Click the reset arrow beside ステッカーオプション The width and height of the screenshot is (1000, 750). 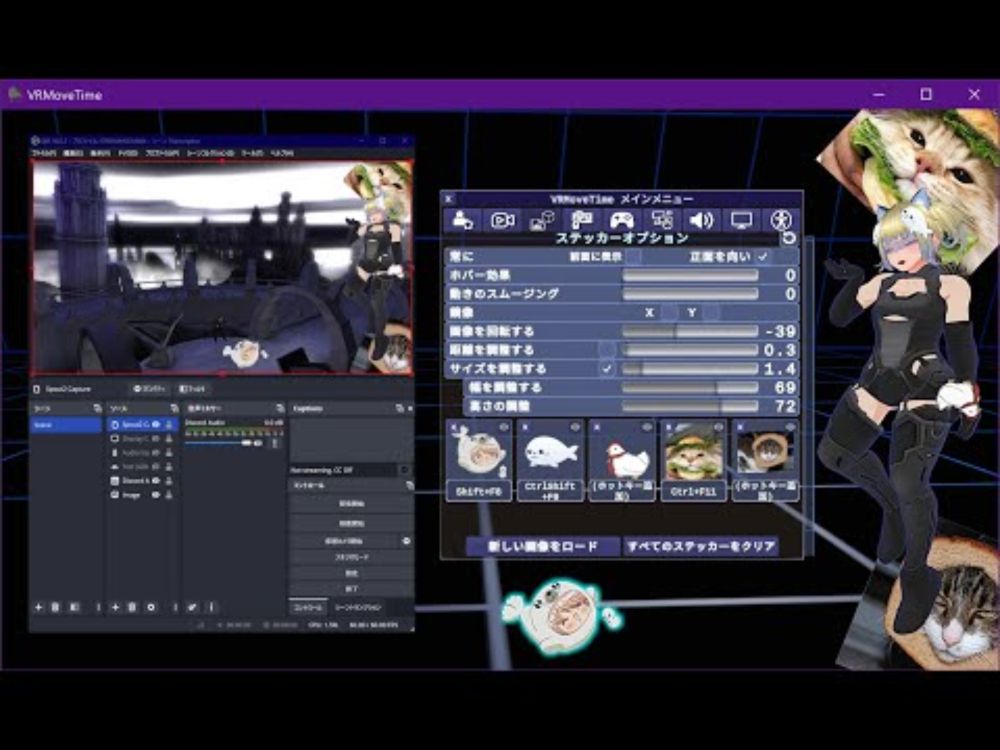click(x=789, y=238)
